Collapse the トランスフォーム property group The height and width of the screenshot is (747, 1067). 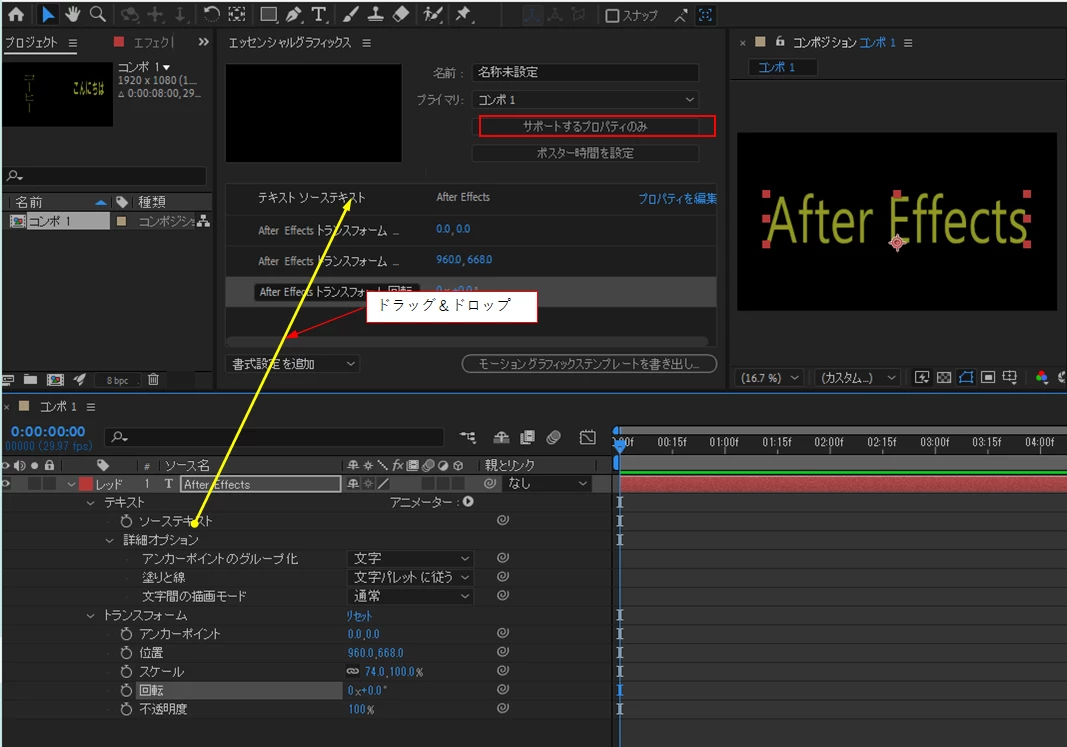tap(91, 616)
